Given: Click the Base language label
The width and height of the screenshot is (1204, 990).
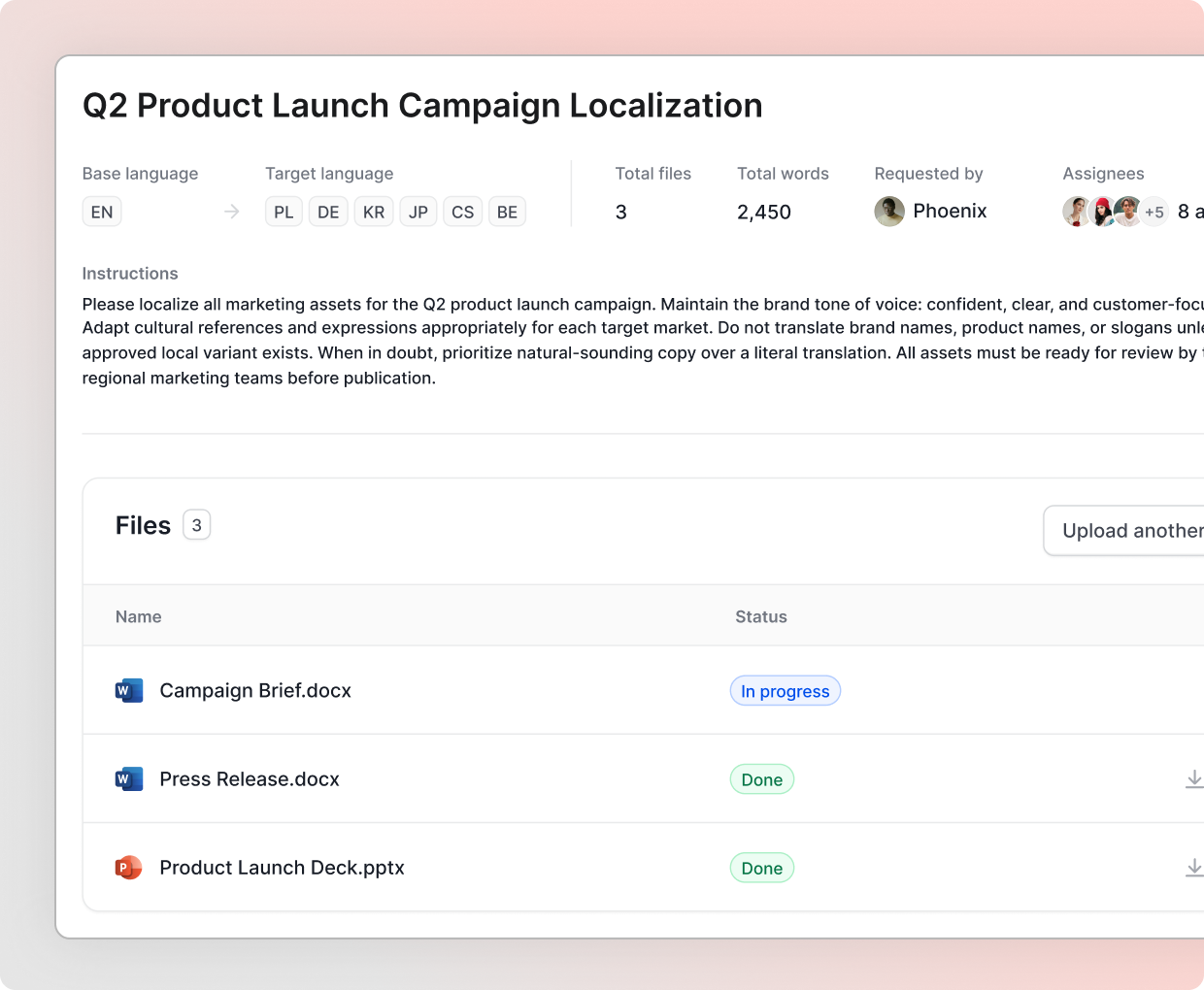Looking at the screenshot, I should 140,173.
